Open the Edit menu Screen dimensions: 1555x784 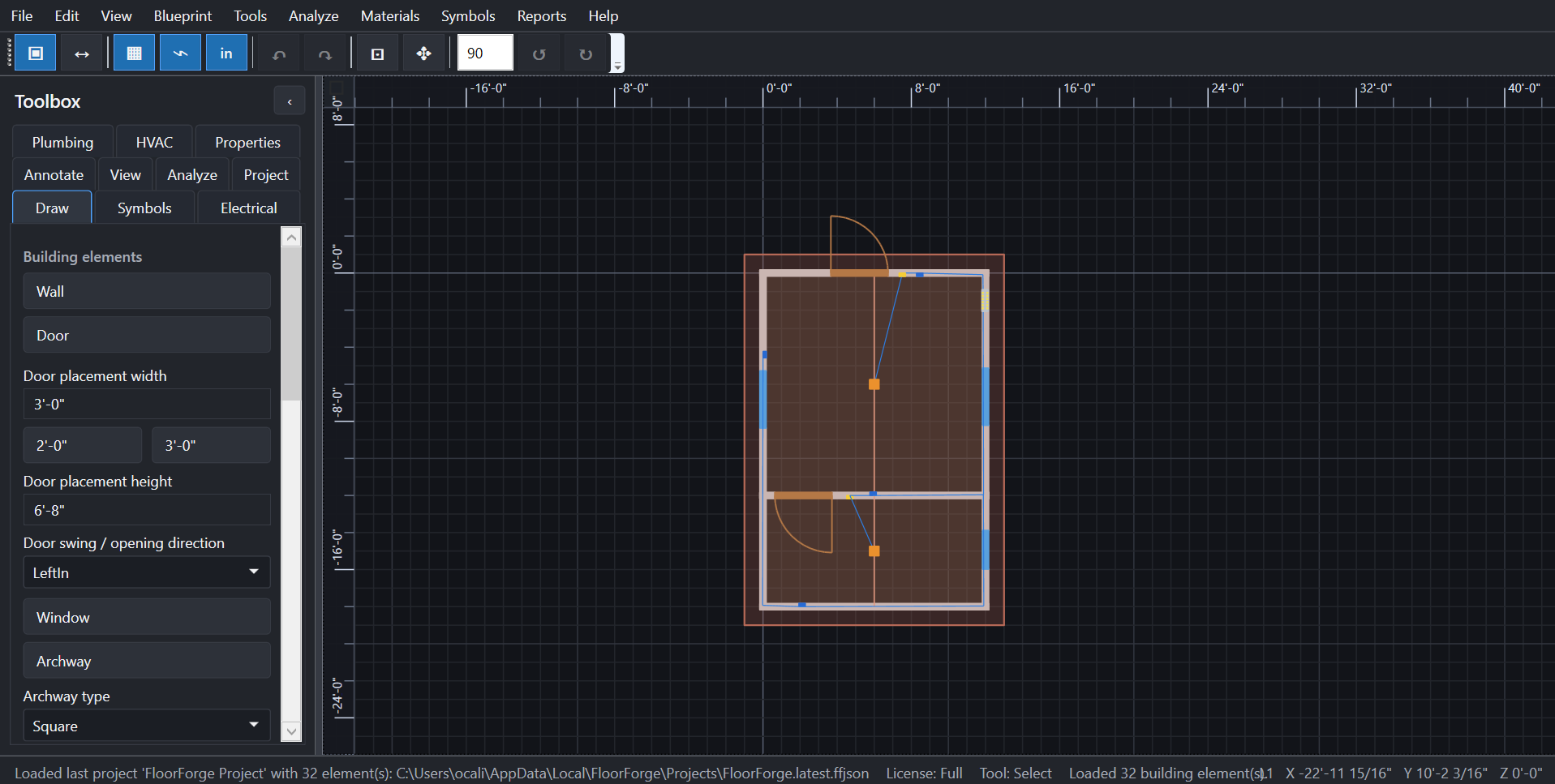67,15
